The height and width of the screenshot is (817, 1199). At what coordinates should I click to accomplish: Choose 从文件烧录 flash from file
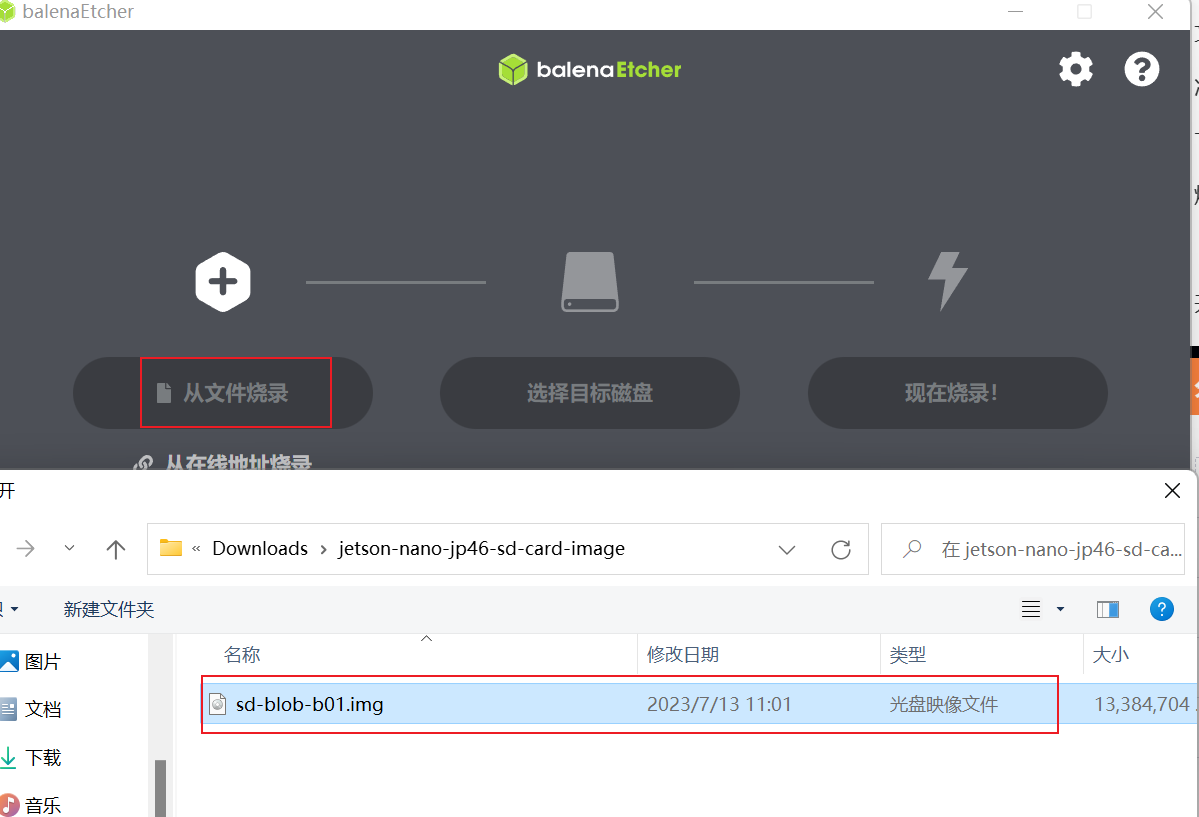point(223,392)
